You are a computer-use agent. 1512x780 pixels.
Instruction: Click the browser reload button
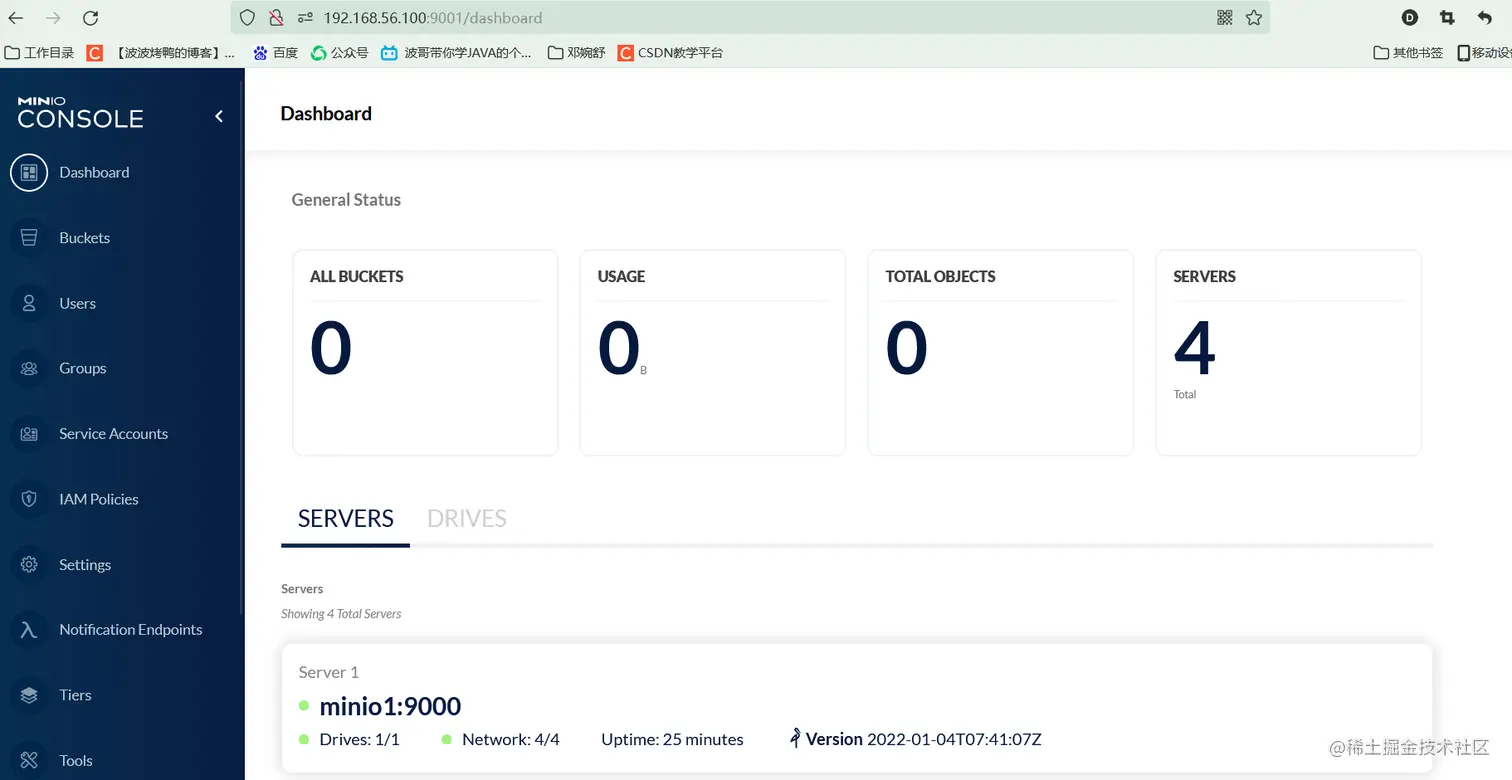(90, 18)
